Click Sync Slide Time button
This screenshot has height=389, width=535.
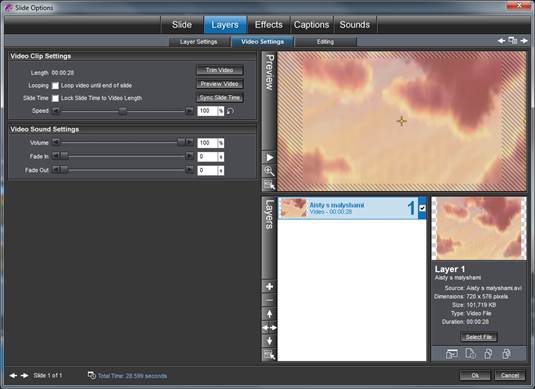(220, 98)
